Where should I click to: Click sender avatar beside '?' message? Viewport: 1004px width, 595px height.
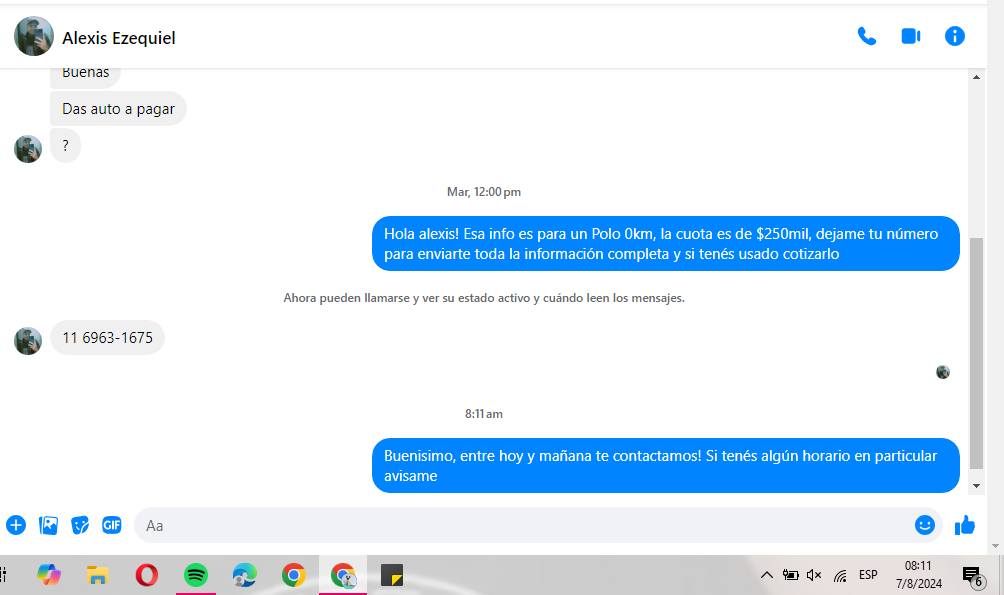[x=28, y=149]
